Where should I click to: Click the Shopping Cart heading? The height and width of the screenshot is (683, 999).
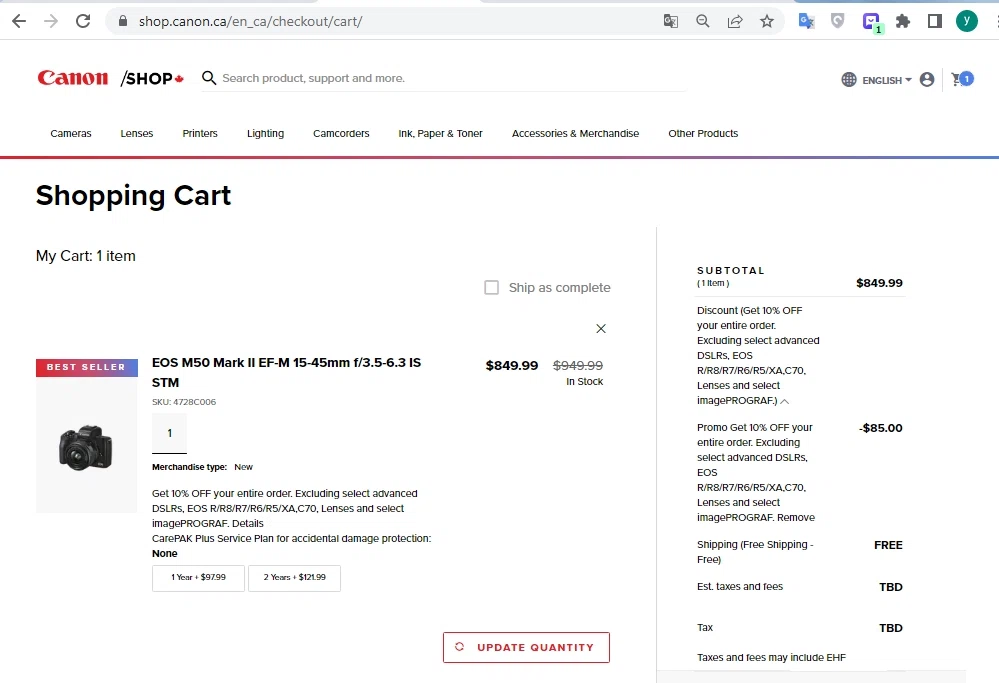[133, 196]
